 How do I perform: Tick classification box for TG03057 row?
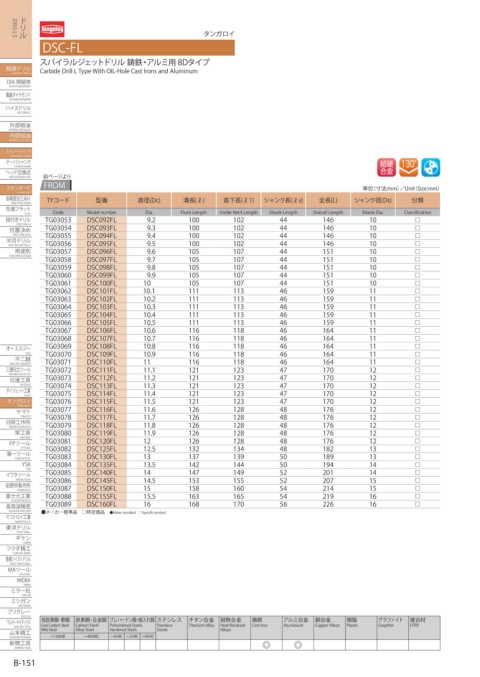[417, 251]
